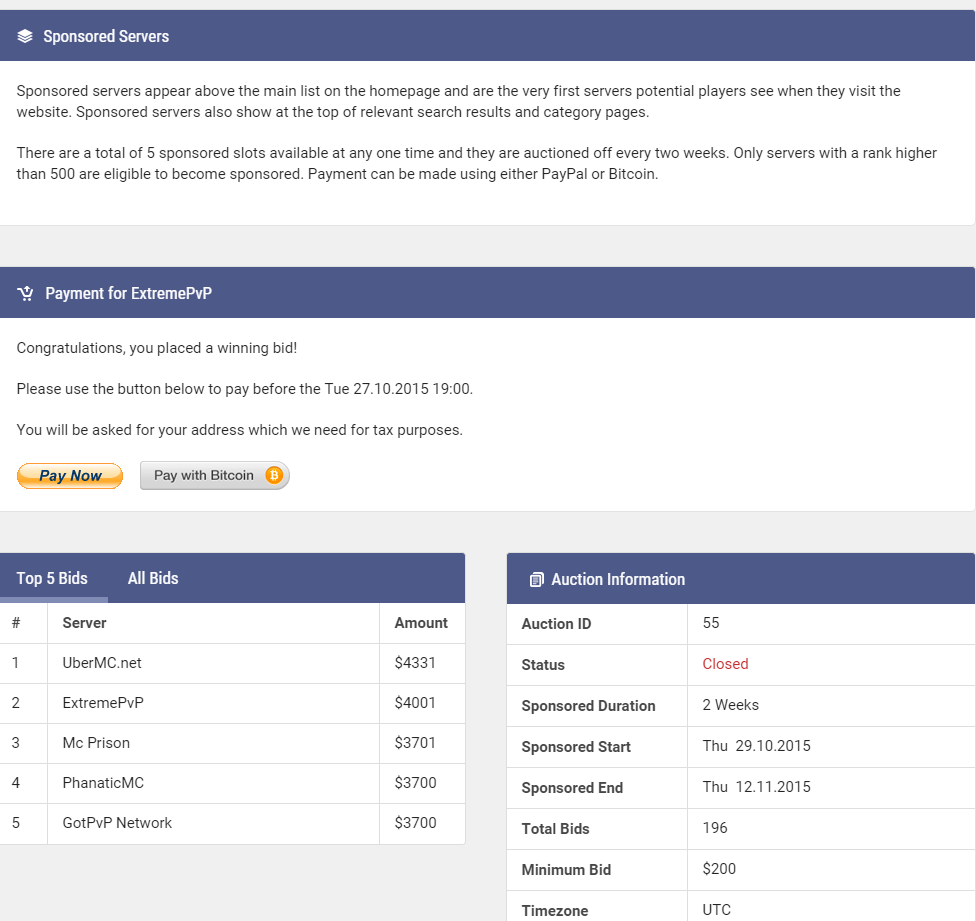Click the Auction ID label
976x921 pixels.
(556, 624)
